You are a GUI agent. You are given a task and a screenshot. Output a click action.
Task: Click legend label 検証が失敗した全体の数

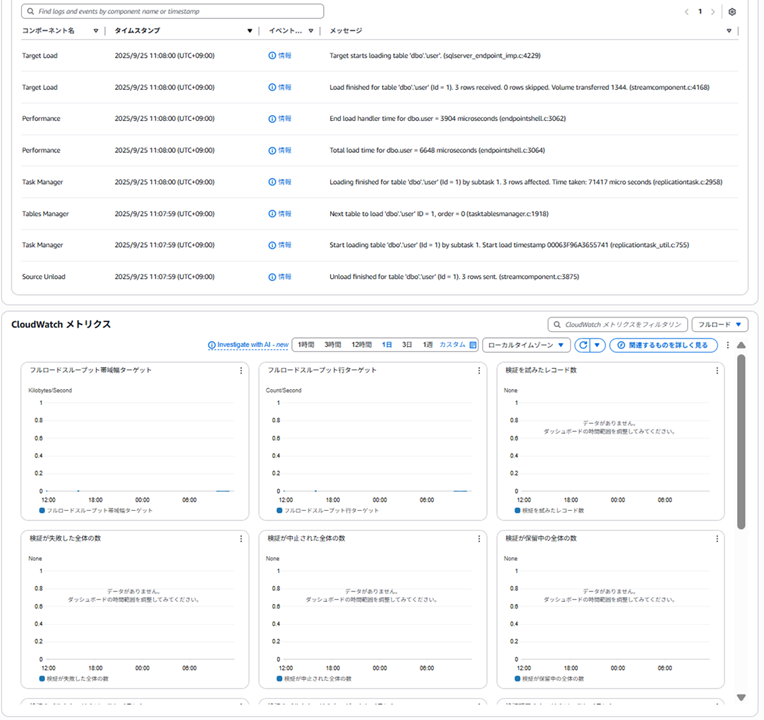[x=77, y=679]
